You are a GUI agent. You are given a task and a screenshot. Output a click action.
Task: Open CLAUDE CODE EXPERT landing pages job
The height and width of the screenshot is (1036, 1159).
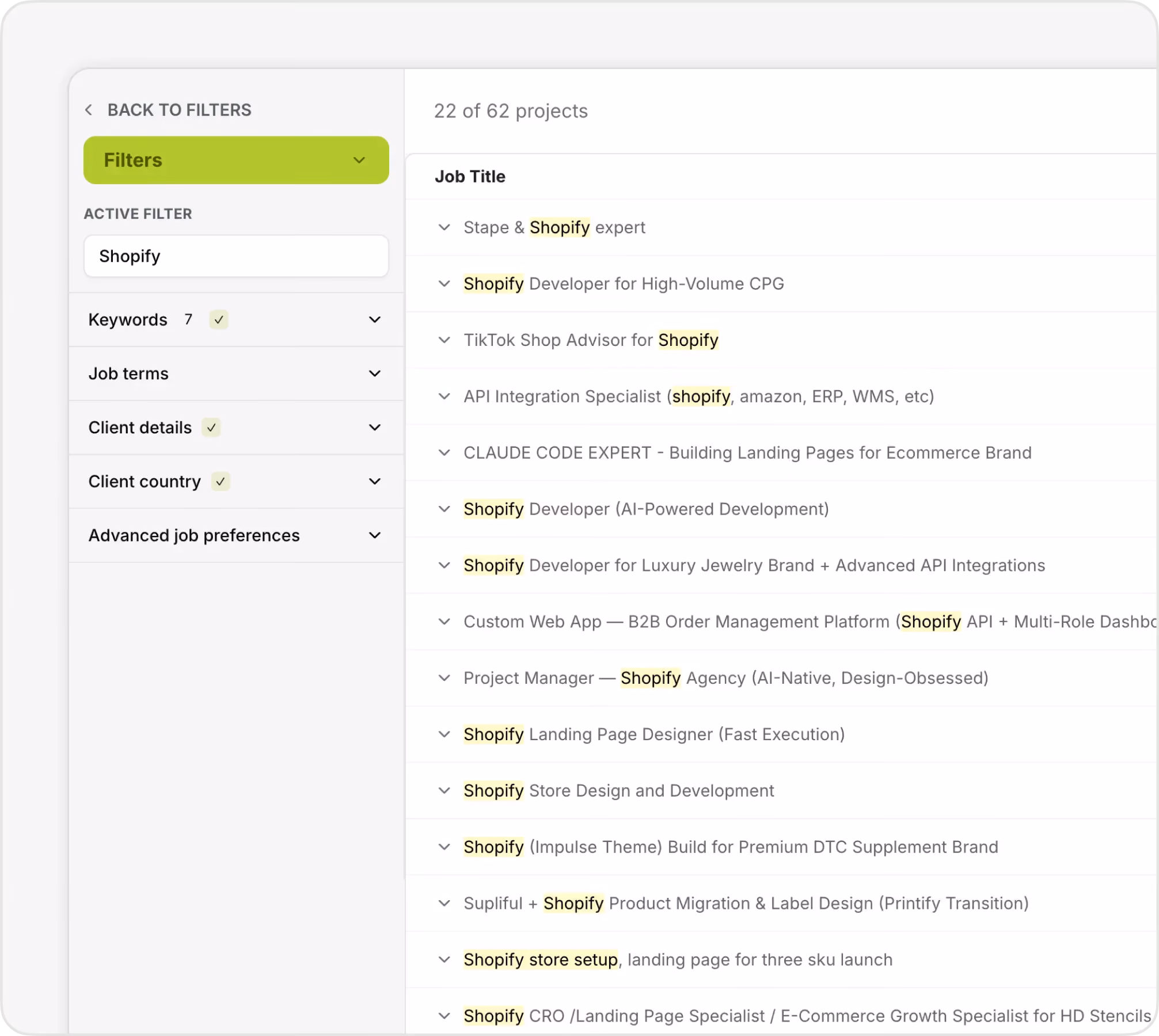coord(747,453)
